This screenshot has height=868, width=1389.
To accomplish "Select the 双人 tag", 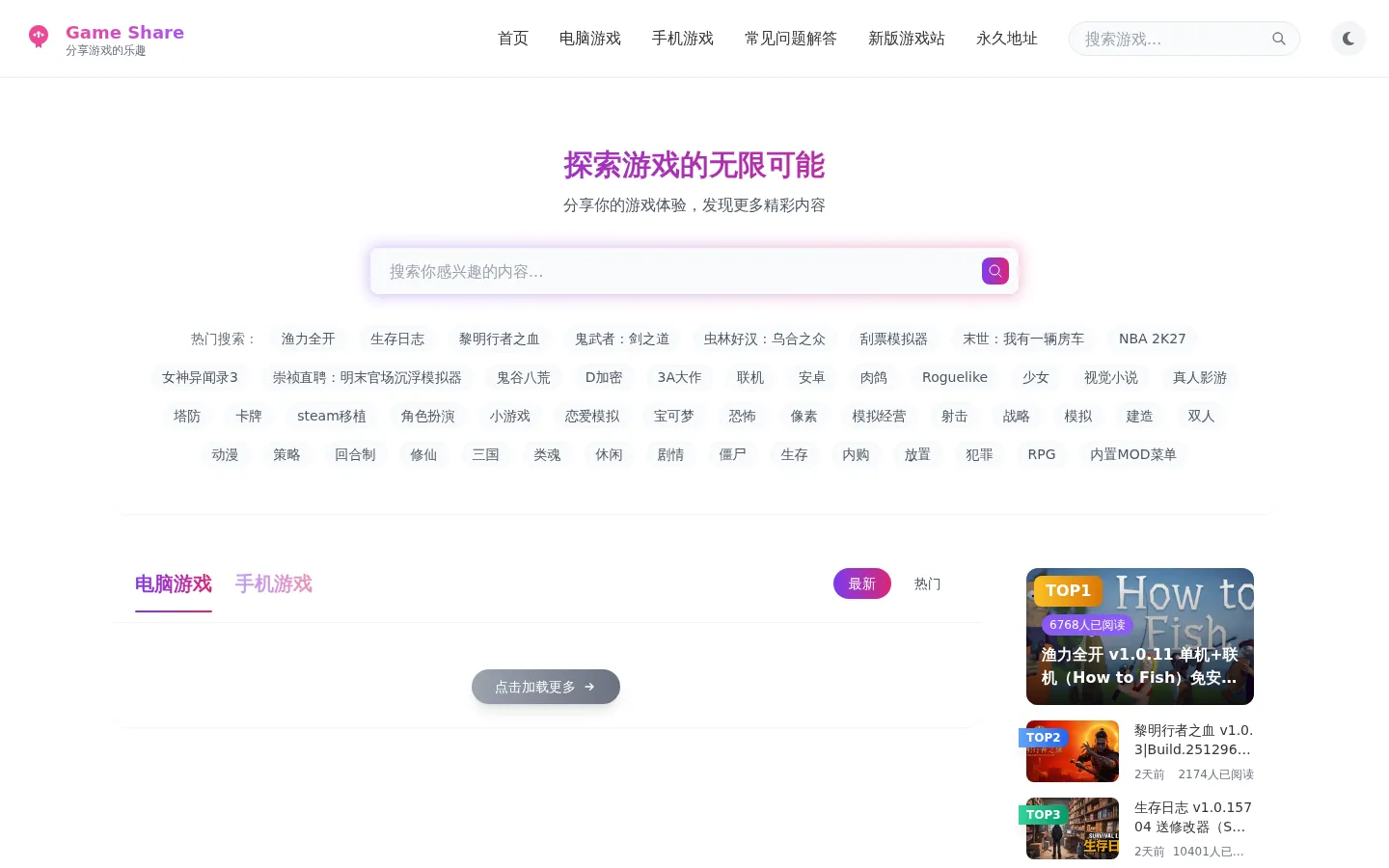I will pyautogui.click(x=1202, y=416).
